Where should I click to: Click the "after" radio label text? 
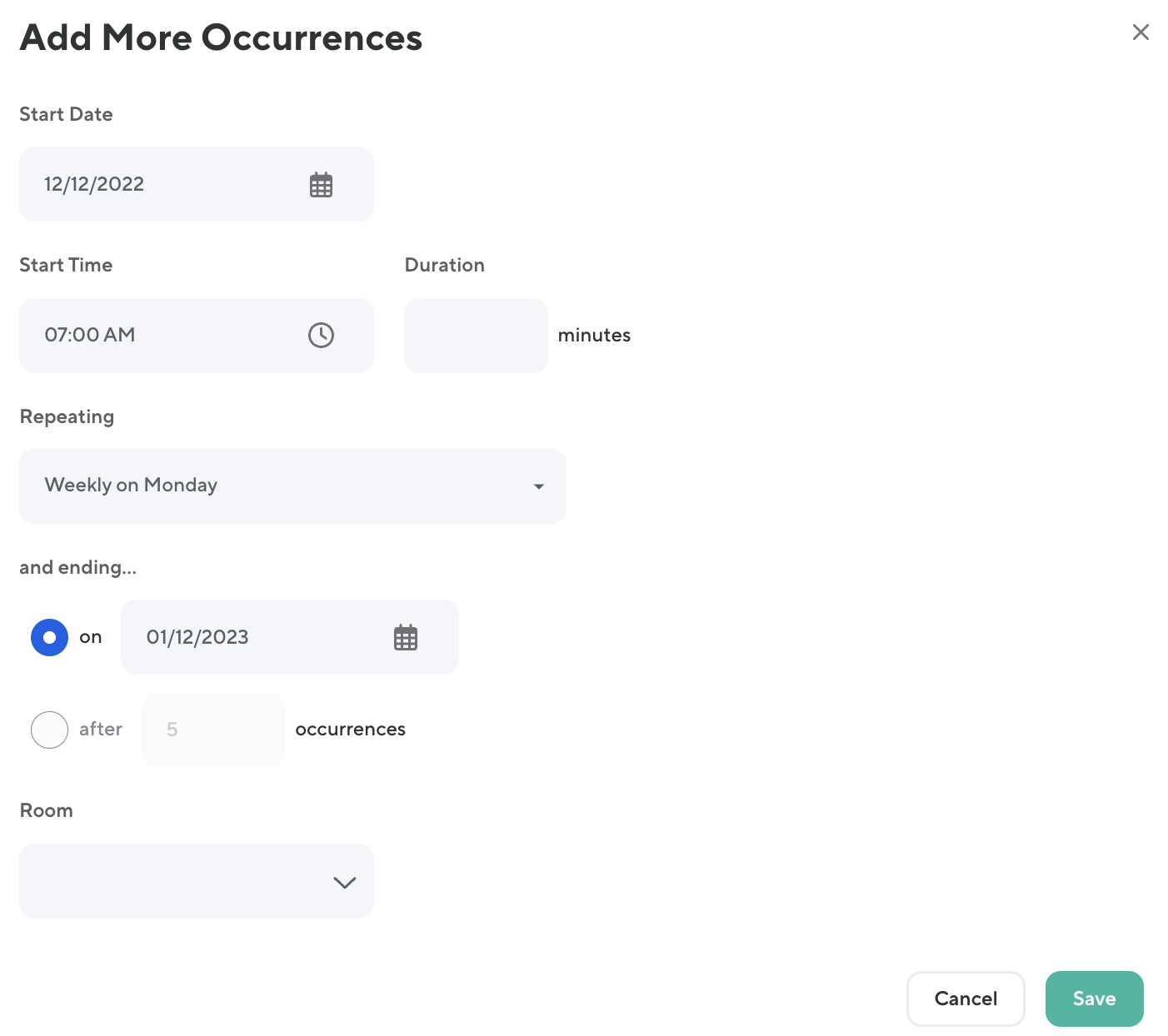click(x=101, y=730)
